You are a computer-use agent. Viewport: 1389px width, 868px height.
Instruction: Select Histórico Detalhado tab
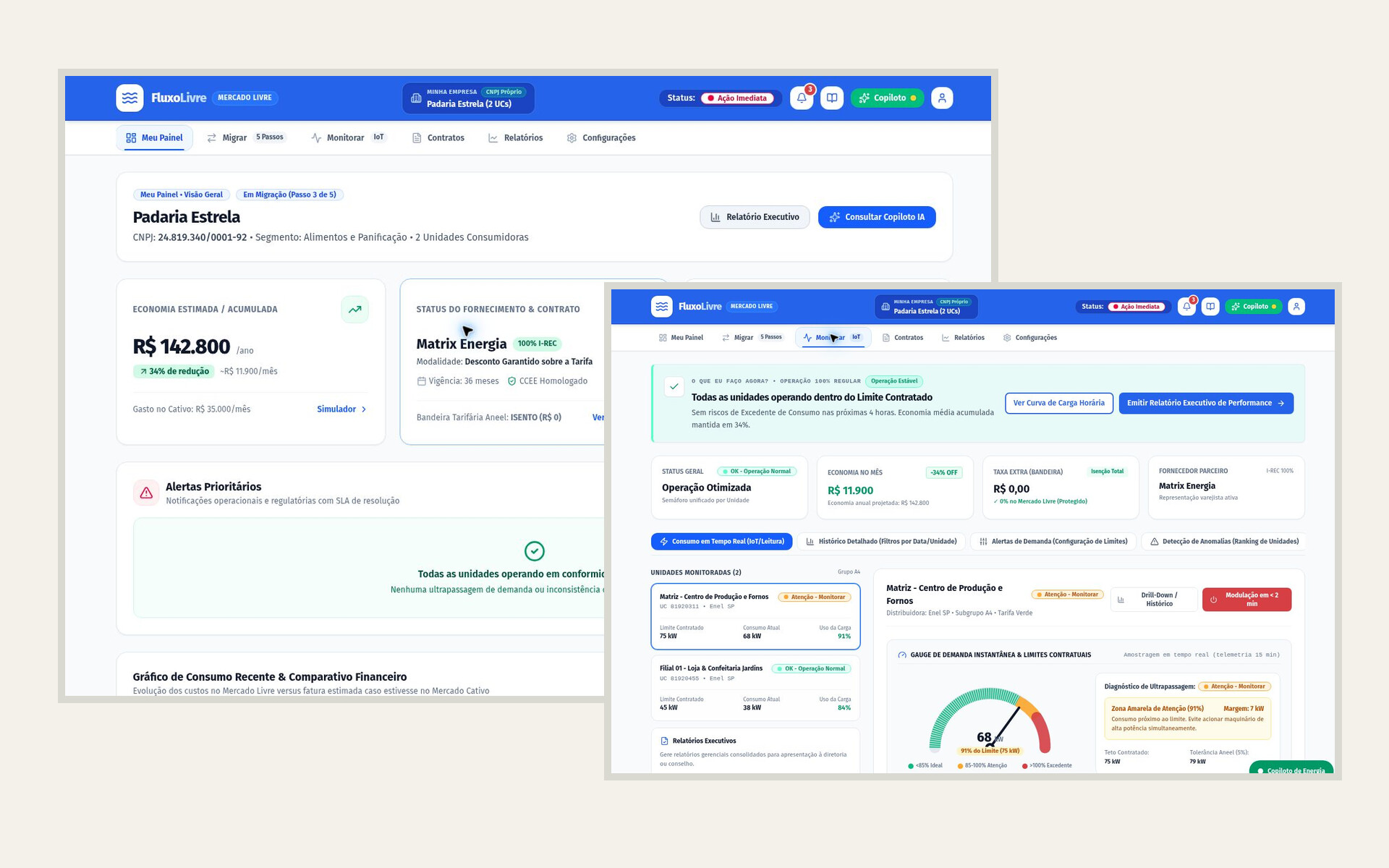[x=880, y=542]
